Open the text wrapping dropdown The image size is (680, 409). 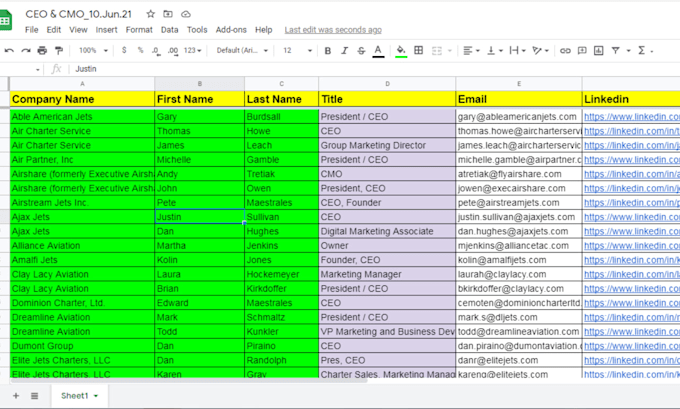coord(518,51)
